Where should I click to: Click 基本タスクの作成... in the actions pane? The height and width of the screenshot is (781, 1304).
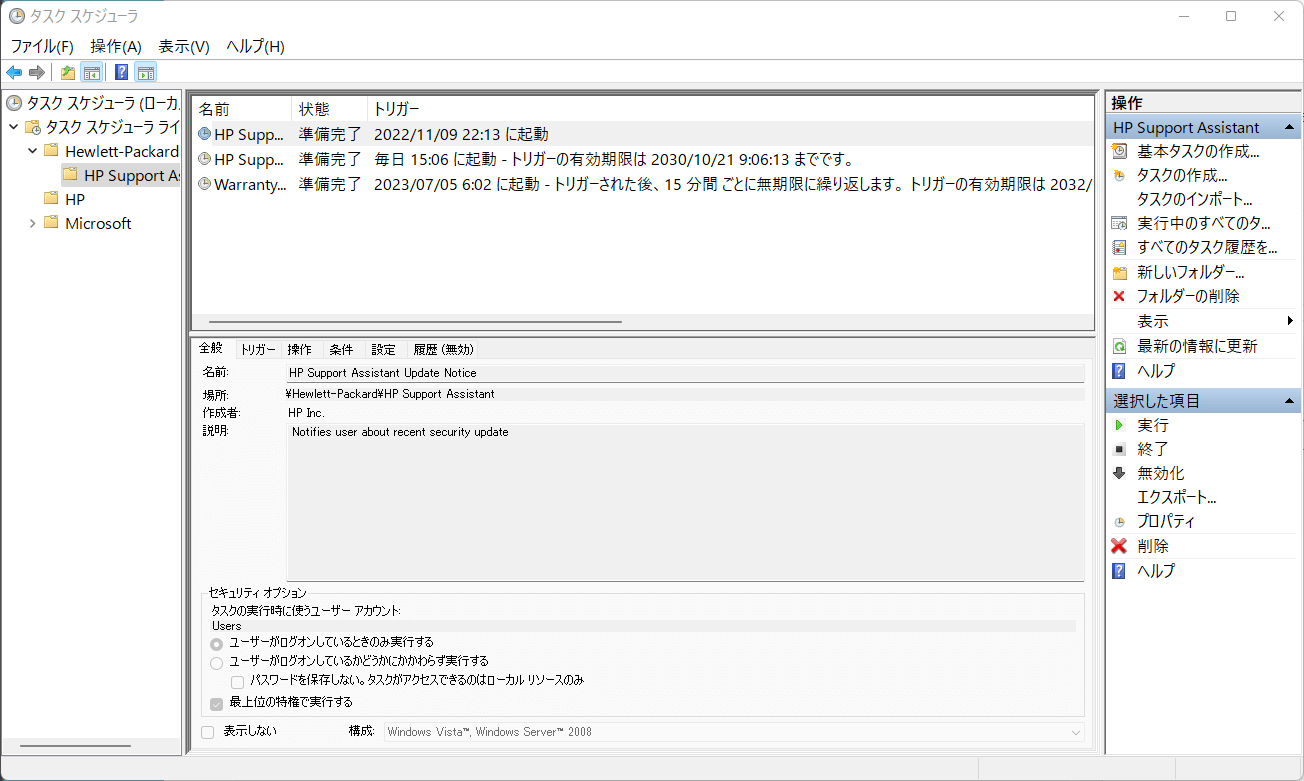click(1197, 151)
